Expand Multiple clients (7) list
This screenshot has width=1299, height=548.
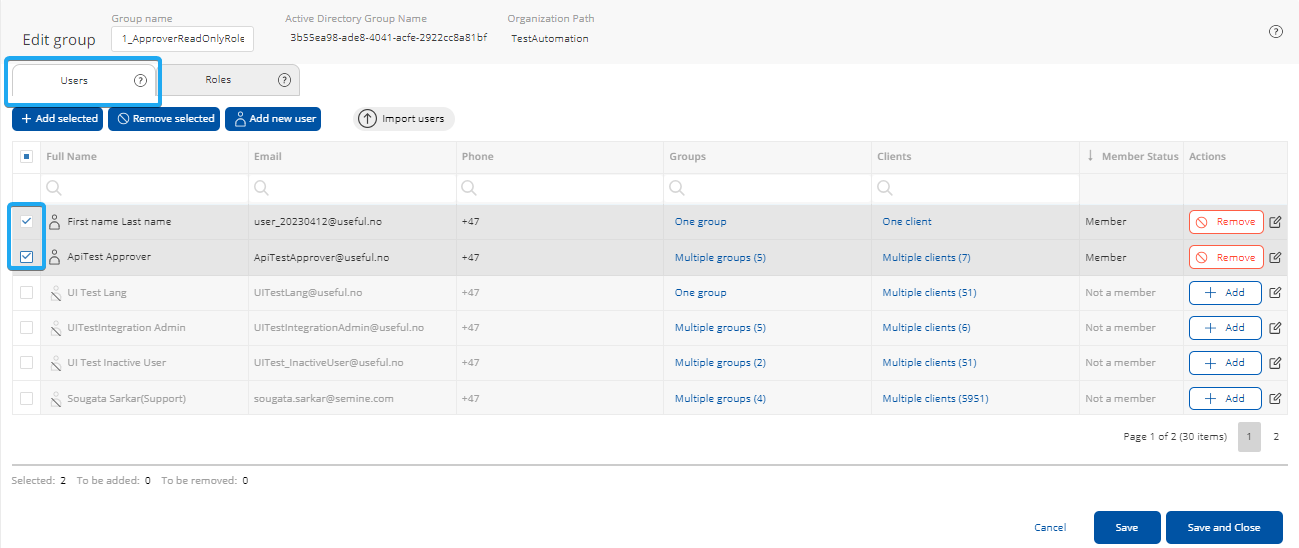(x=925, y=258)
